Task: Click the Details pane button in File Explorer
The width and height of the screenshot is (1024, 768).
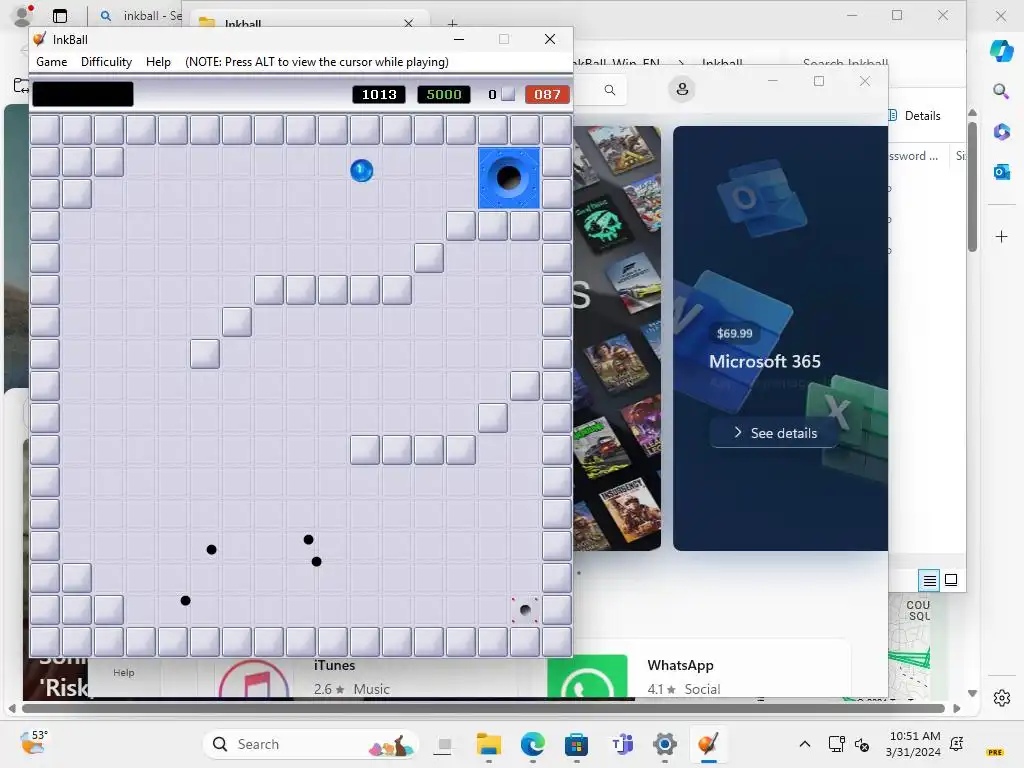Action: pyautogui.click(x=914, y=116)
